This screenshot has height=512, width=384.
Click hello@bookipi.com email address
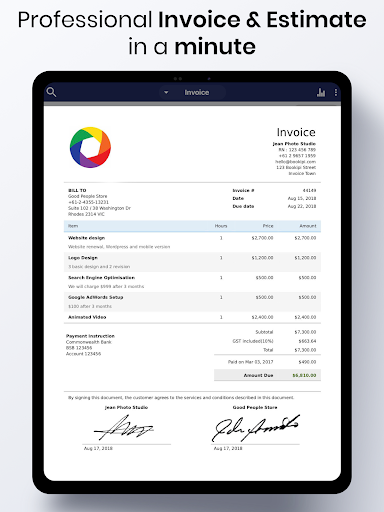click(x=295, y=162)
